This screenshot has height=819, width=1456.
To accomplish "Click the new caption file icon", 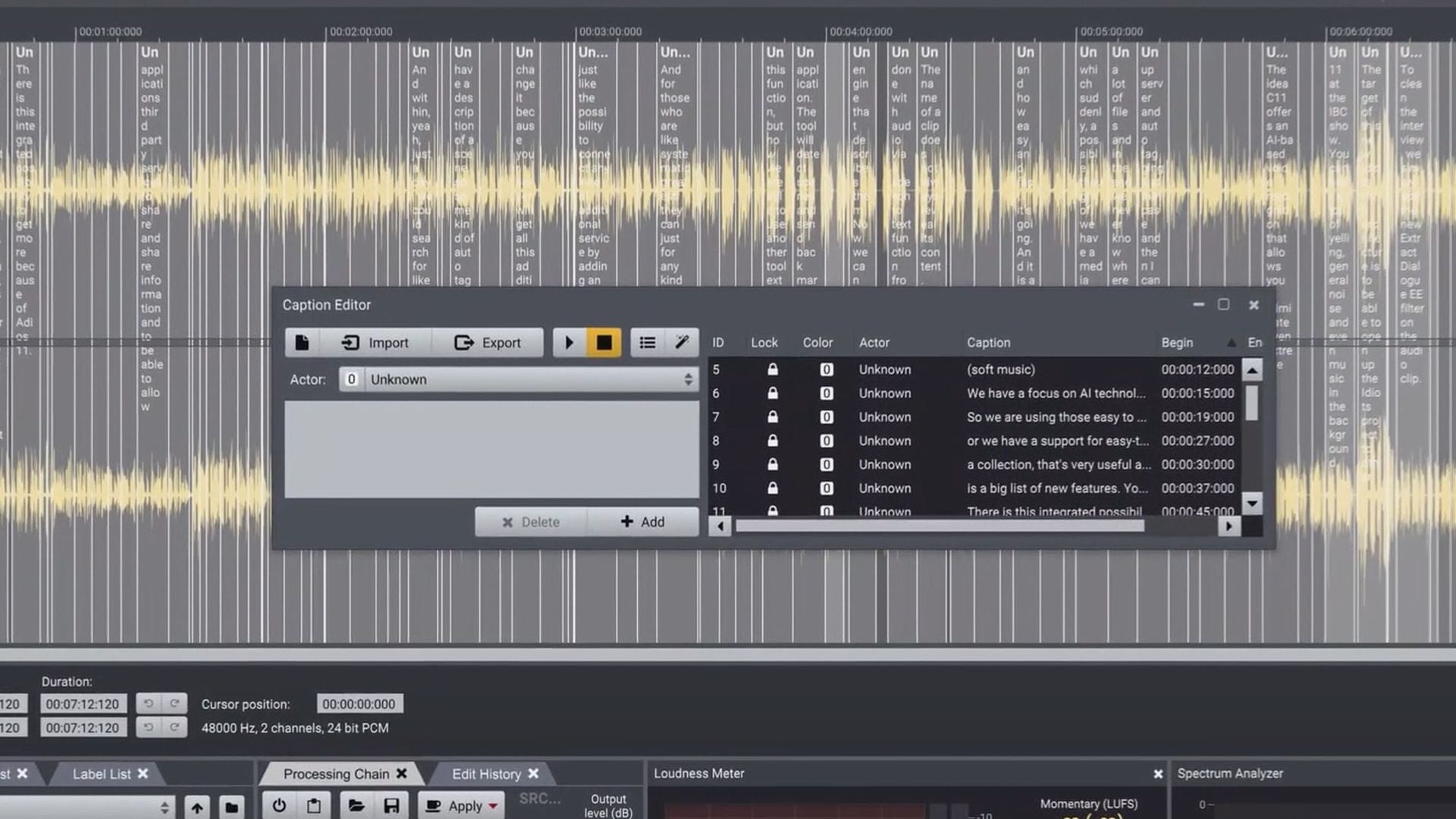I will coord(302,343).
